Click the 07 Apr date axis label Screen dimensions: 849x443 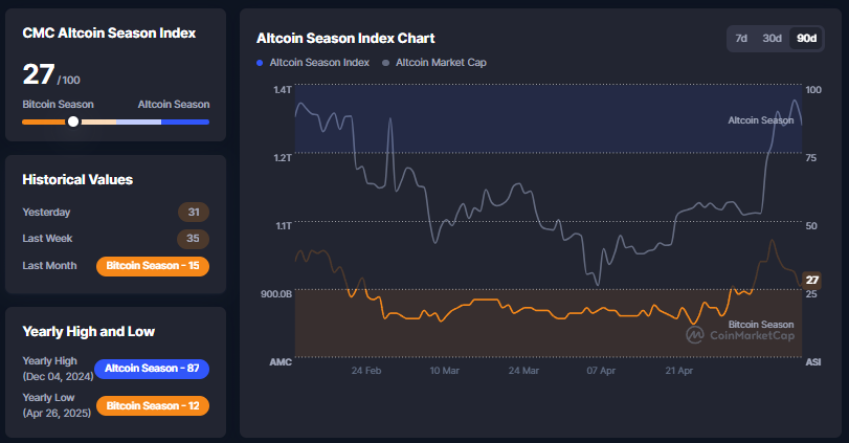[600, 370]
